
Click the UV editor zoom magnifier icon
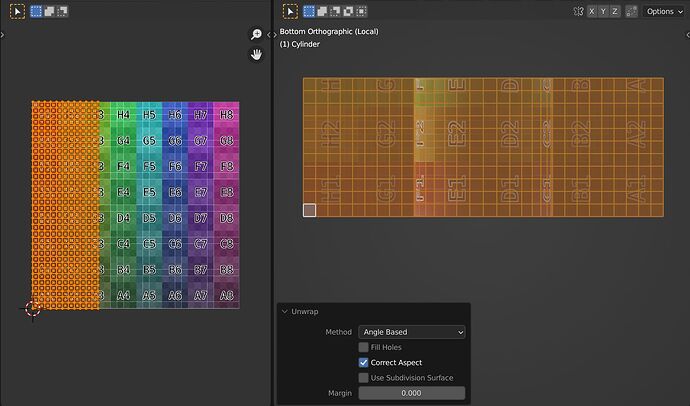tap(256, 34)
